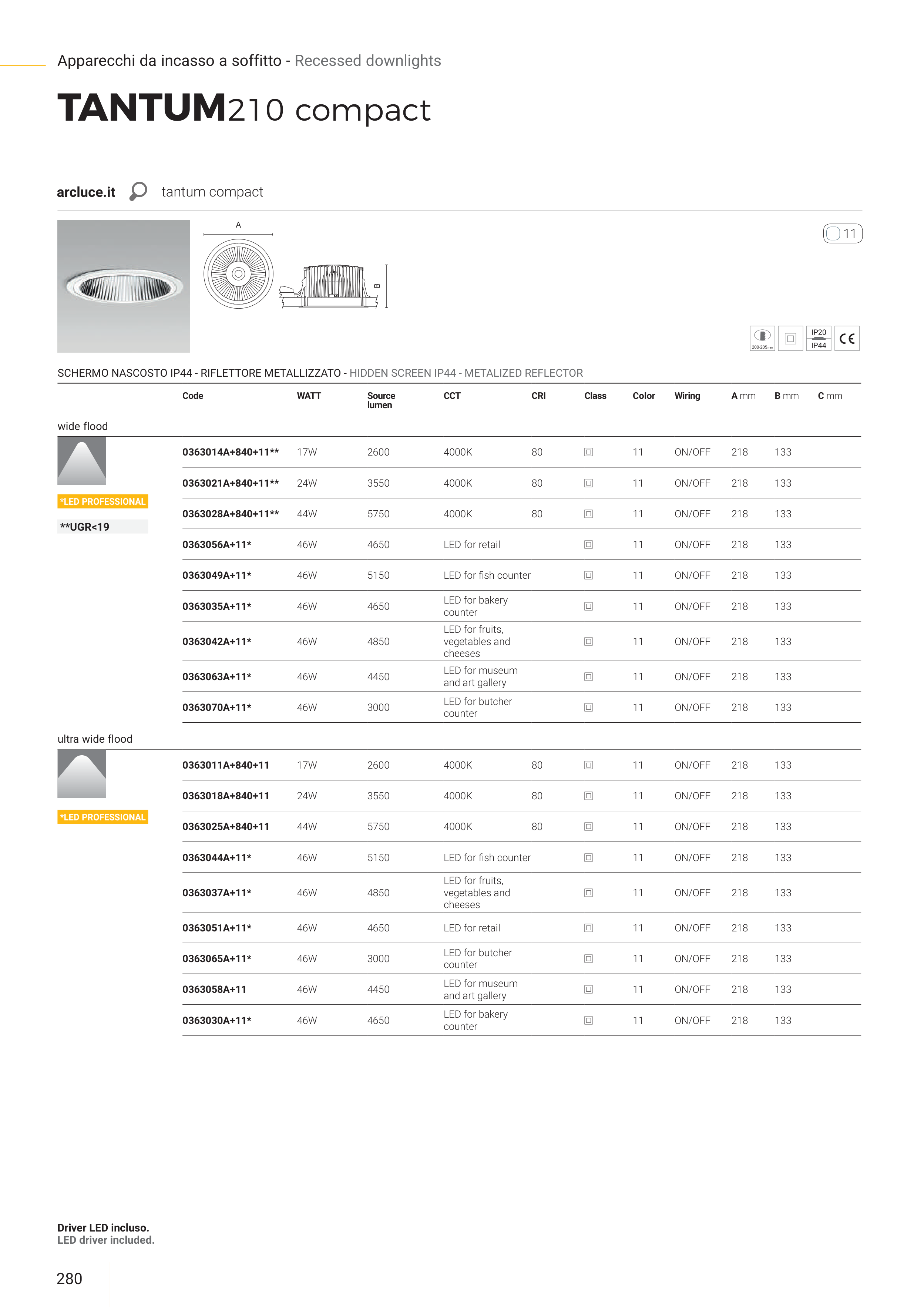Click the circular top-view technical drawing
Viewport: 924px width, 1307px height.
pyautogui.click(x=239, y=274)
